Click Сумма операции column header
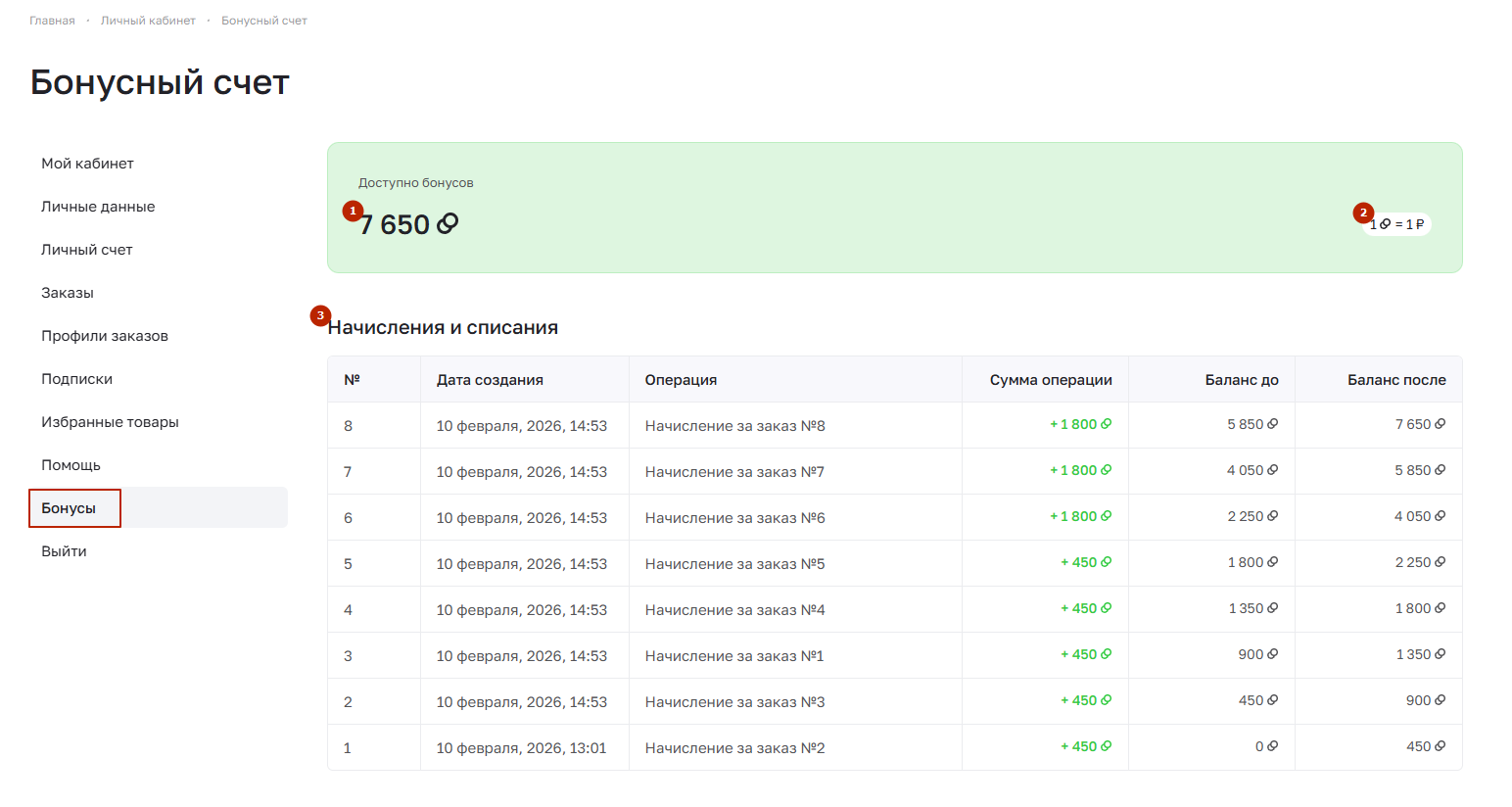Viewport: 1512px width, 807px height. click(x=1050, y=380)
